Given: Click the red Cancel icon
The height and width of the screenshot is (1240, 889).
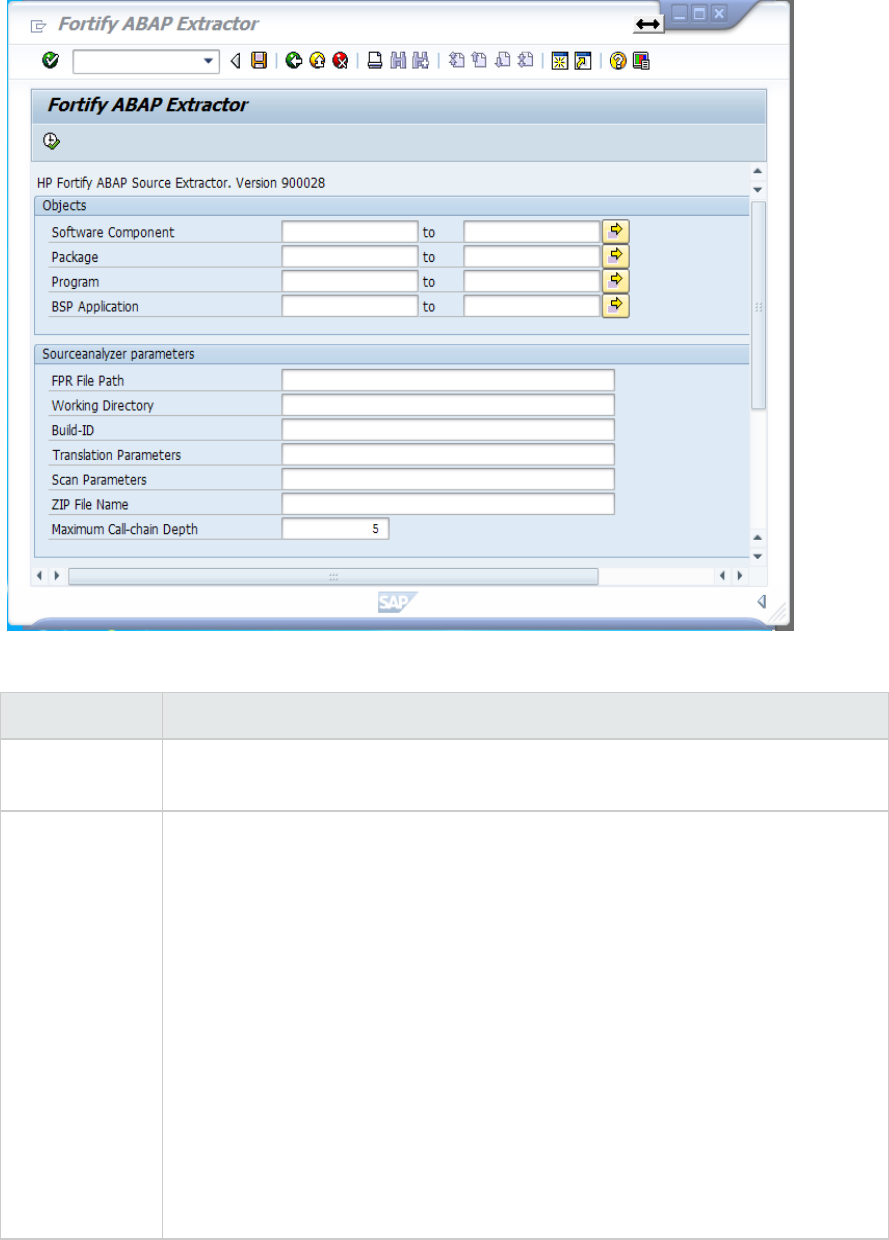Looking at the screenshot, I should click(x=341, y=61).
